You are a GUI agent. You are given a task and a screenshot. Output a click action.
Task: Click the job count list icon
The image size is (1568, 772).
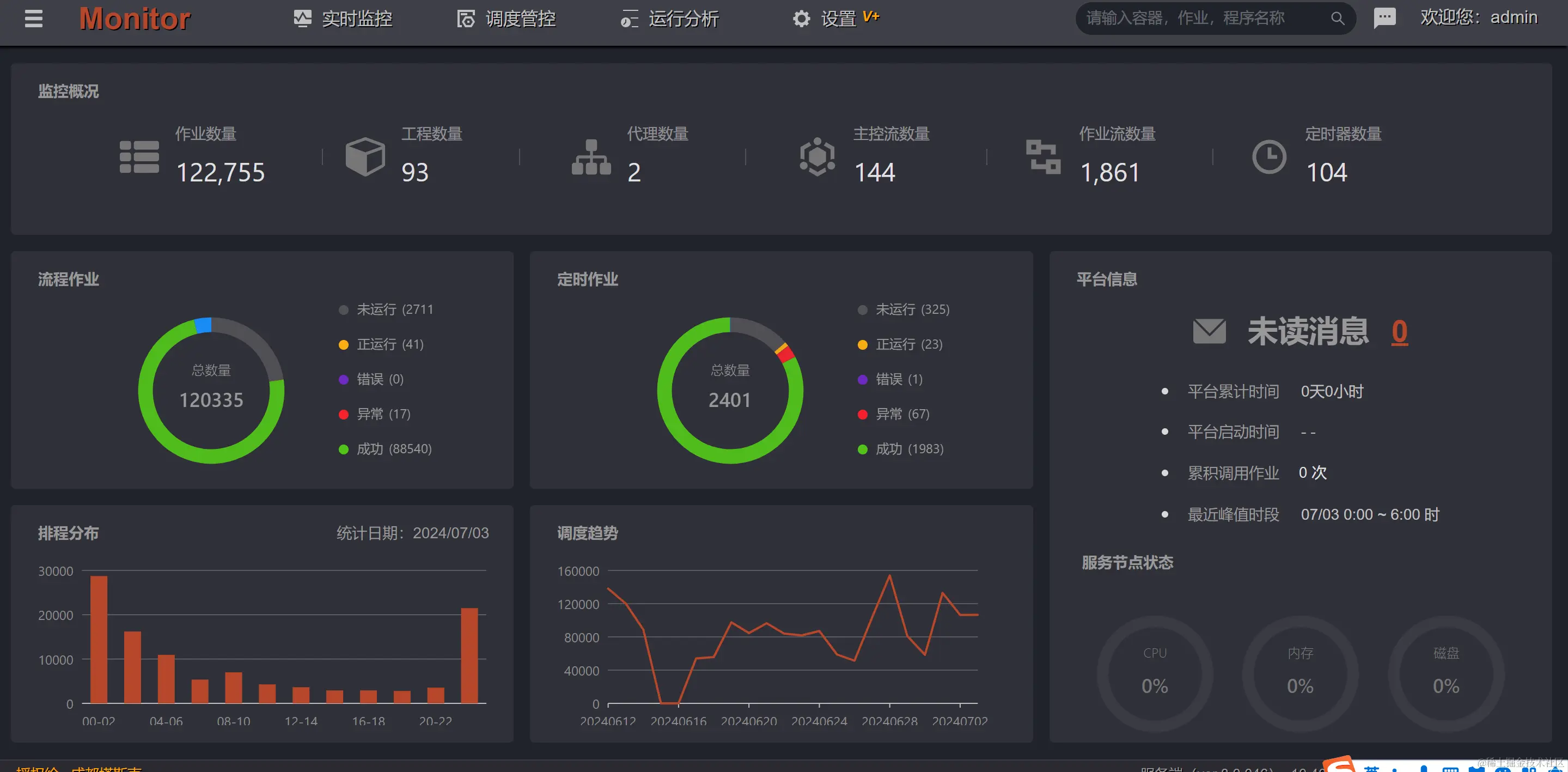[139, 157]
